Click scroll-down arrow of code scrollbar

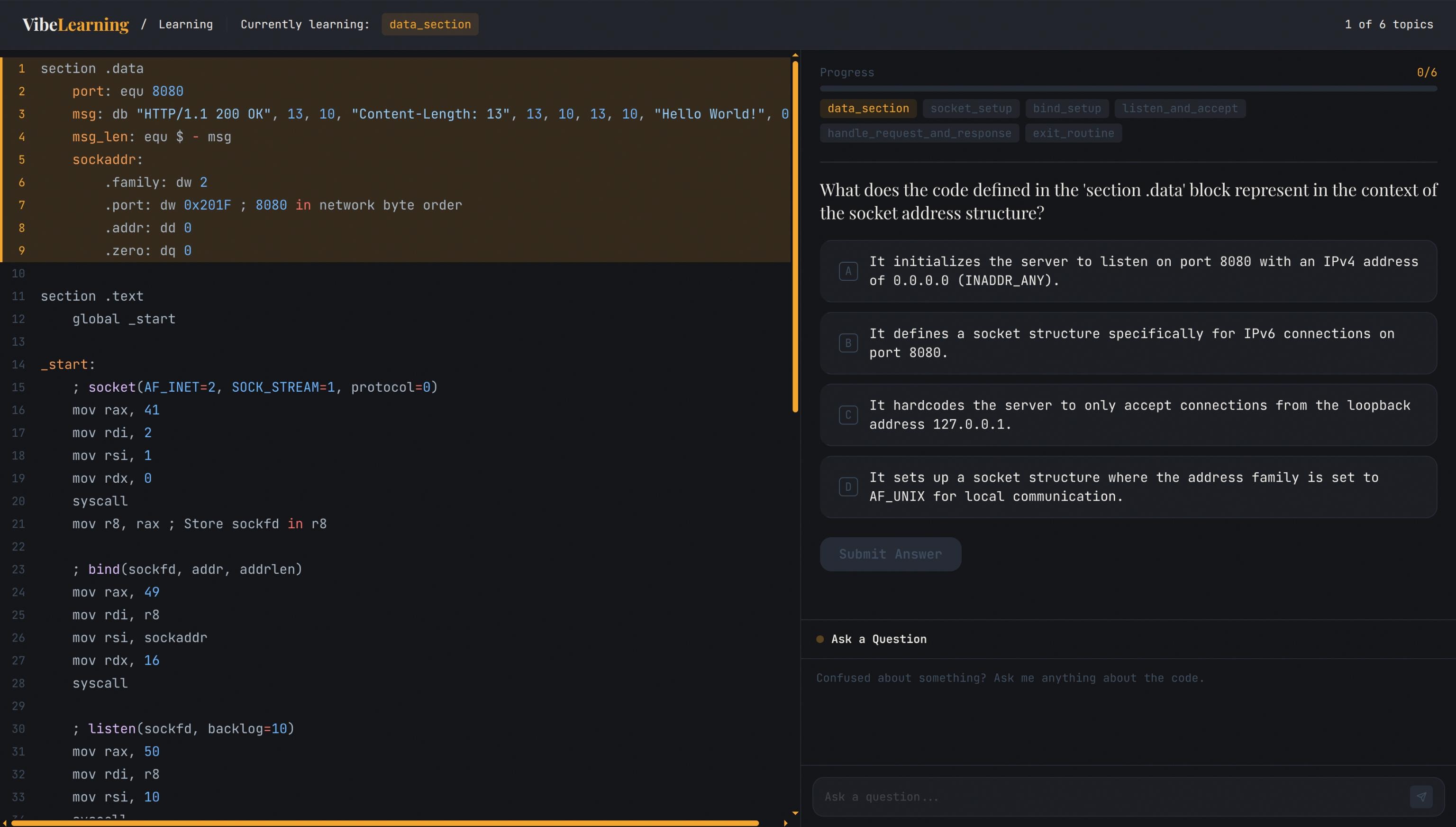795,813
